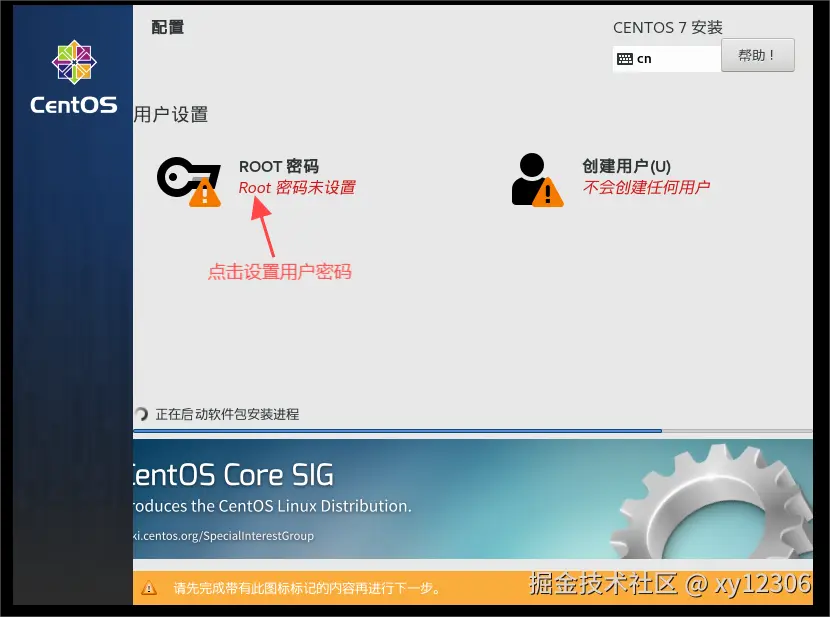
Task: Click the warning triangle in the orange bar
Action: (149, 588)
